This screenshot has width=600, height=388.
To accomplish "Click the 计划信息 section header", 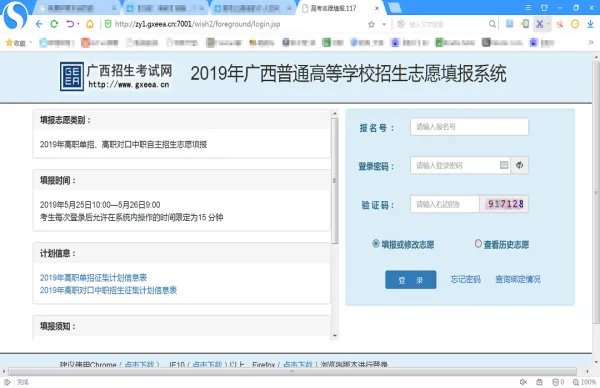I will [x=181, y=253].
